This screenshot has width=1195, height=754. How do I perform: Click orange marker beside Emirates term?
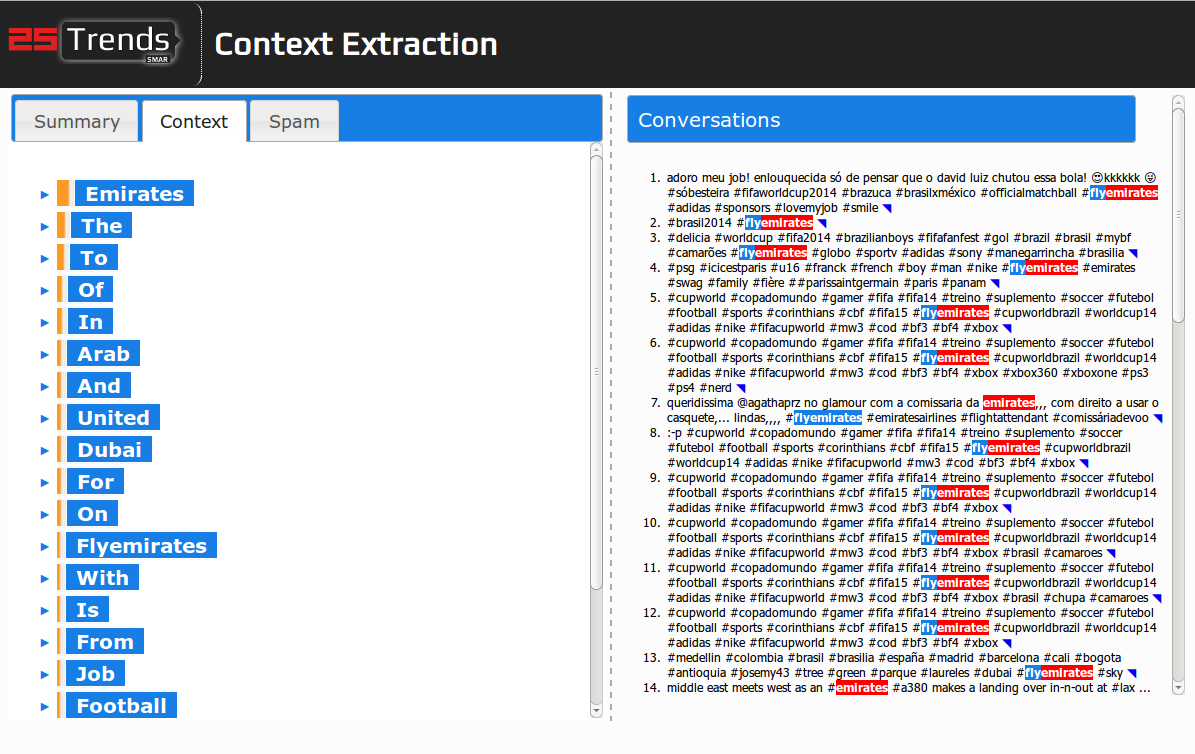63,194
